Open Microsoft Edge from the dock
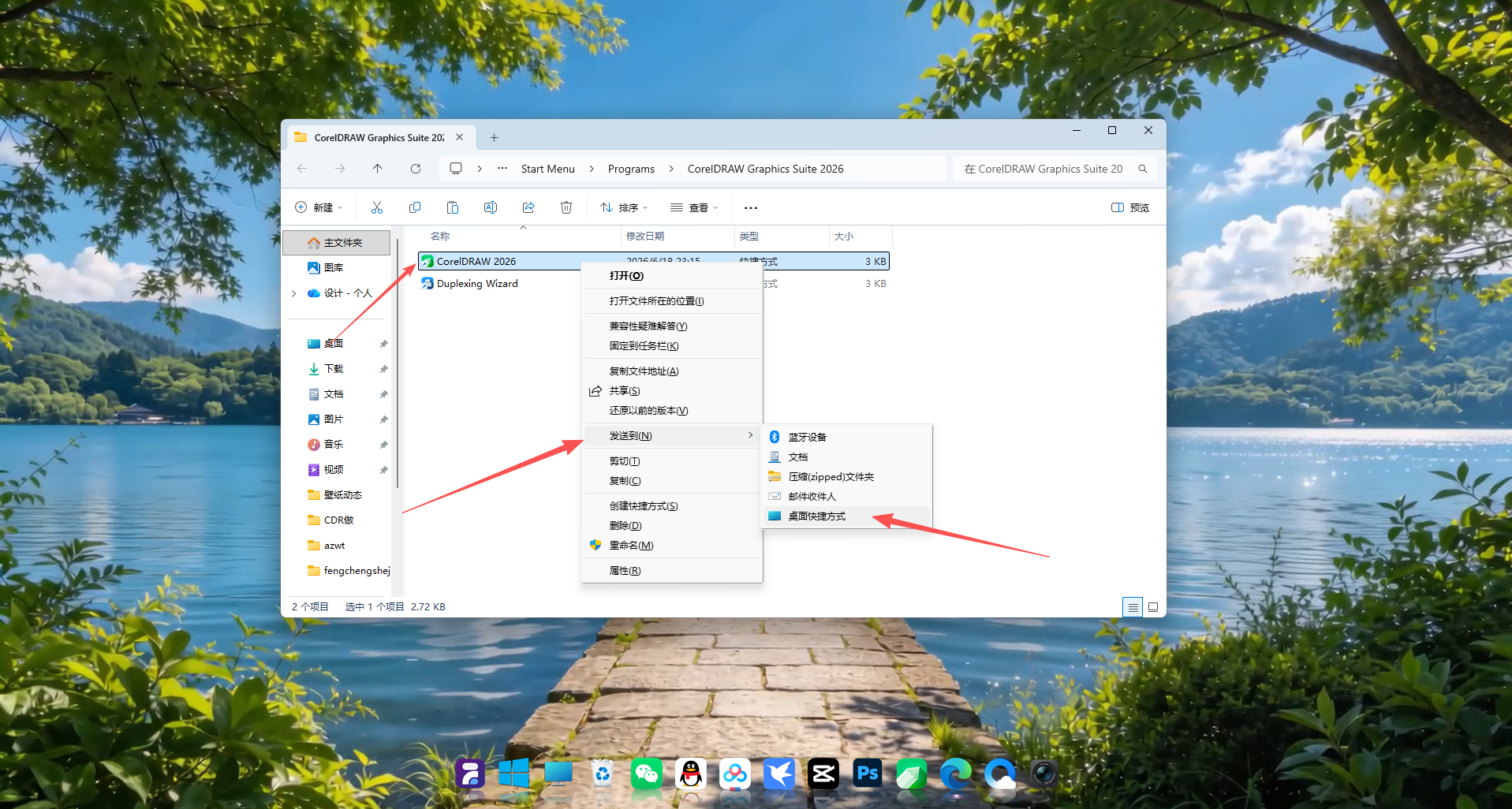The image size is (1512, 809). [956, 774]
